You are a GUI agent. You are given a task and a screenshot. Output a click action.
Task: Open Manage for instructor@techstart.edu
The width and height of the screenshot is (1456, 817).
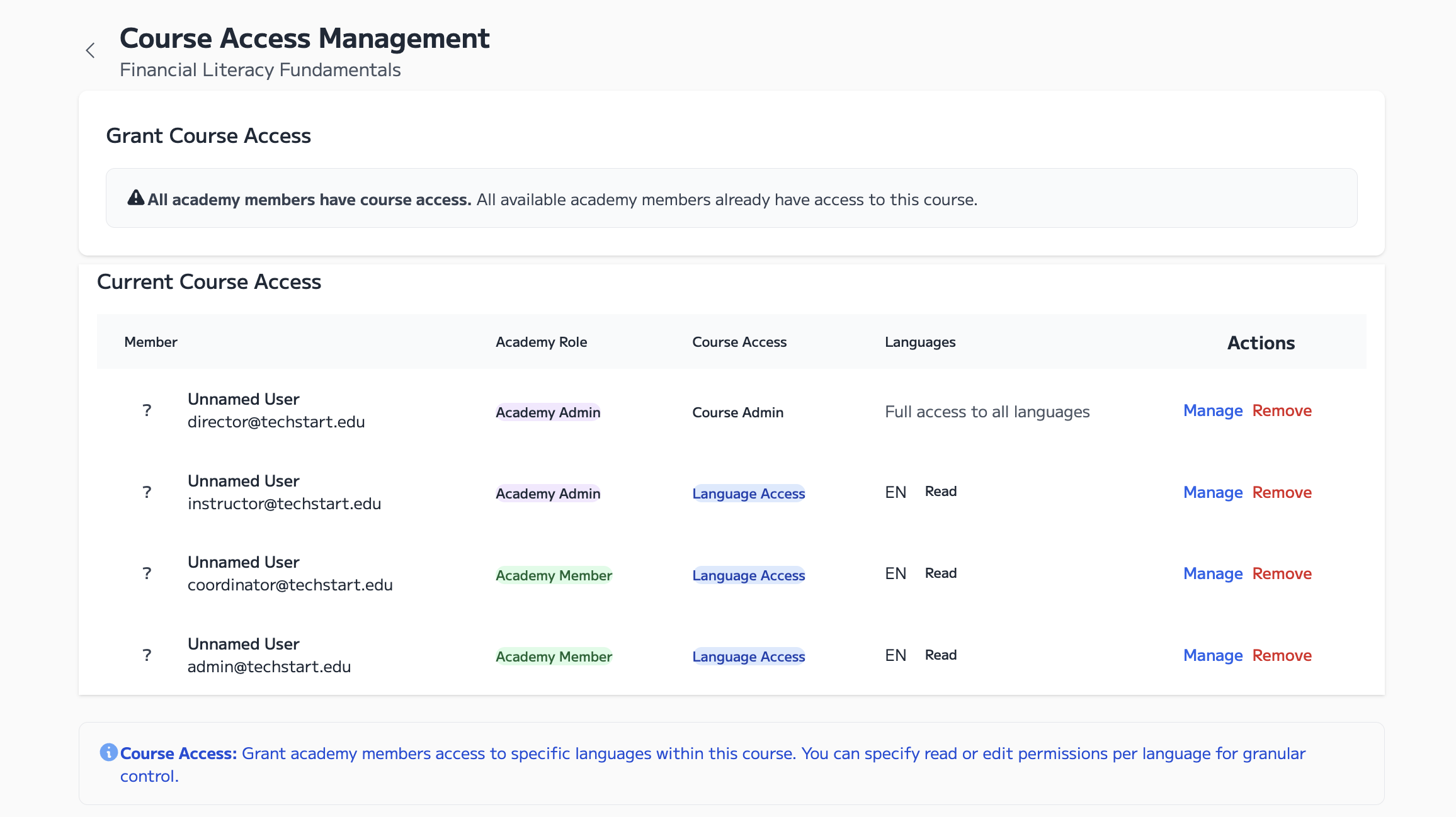tap(1212, 492)
